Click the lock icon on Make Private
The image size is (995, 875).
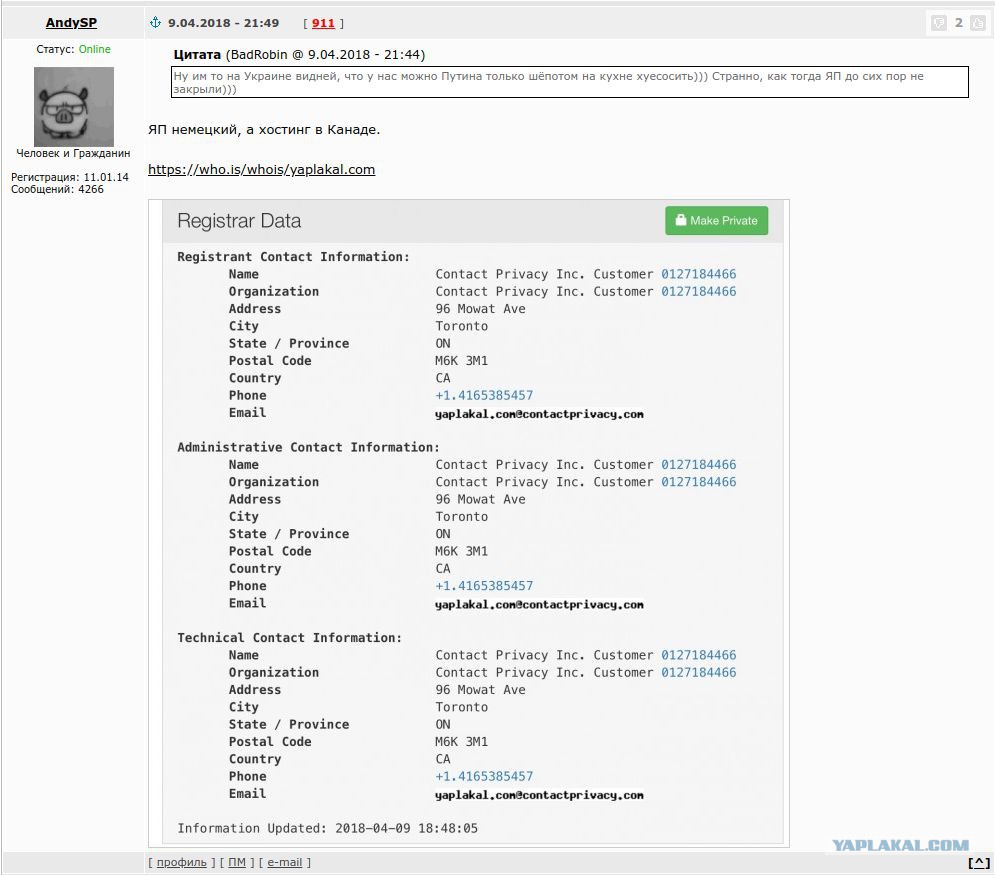coord(681,220)
